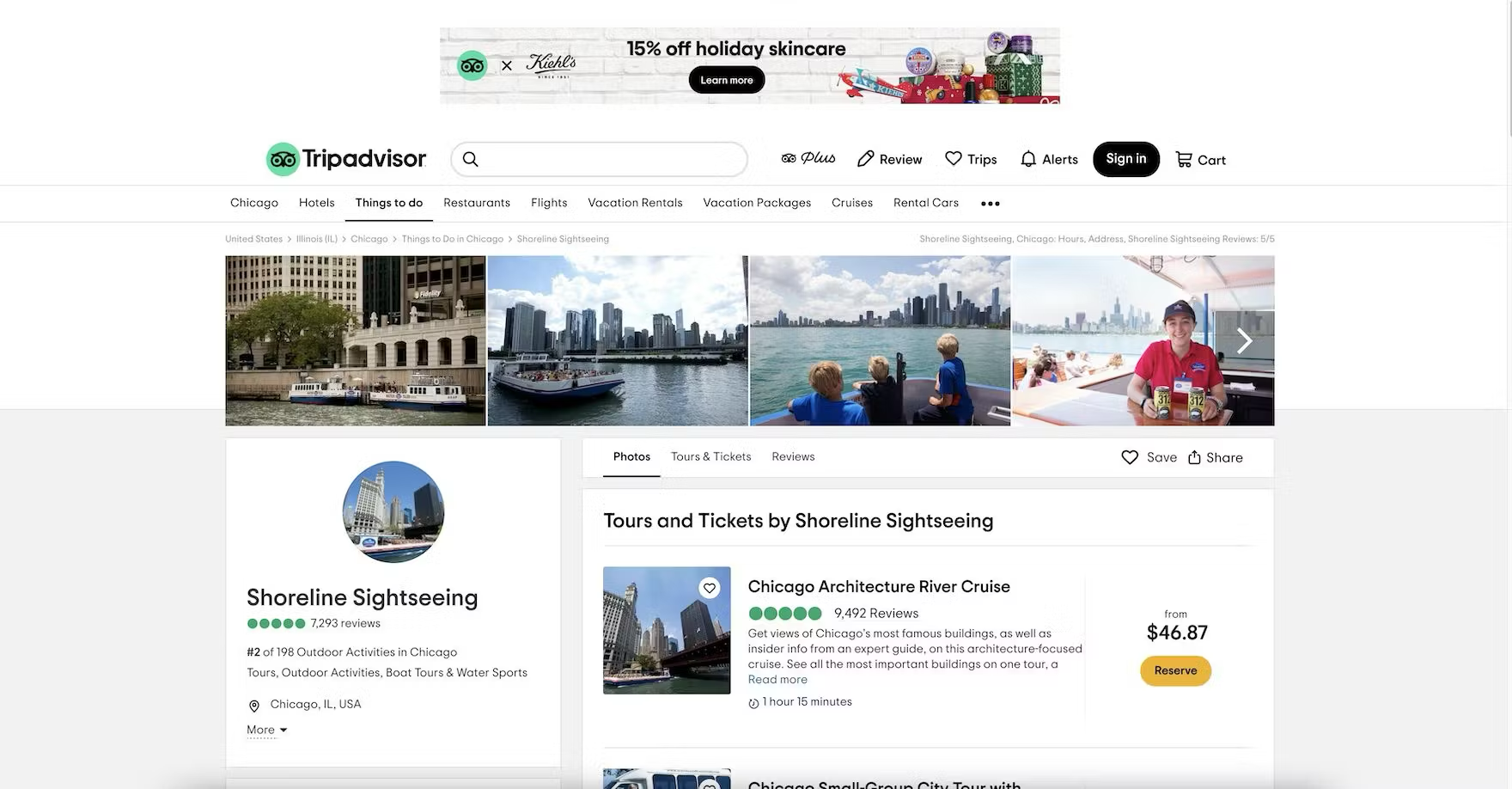Screen dimensions: 1512x789
Task: Click the search magnifier icon
Action: pos(470,159)
